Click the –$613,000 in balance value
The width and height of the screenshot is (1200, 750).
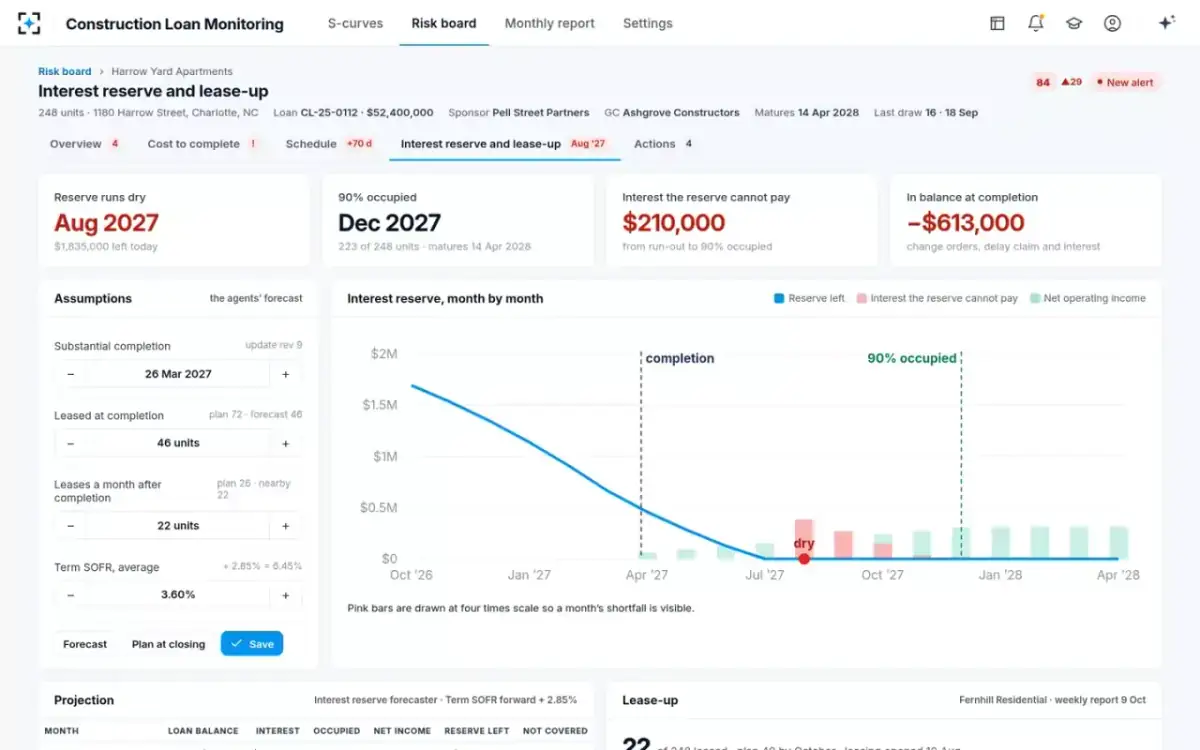tap(965, 223)
